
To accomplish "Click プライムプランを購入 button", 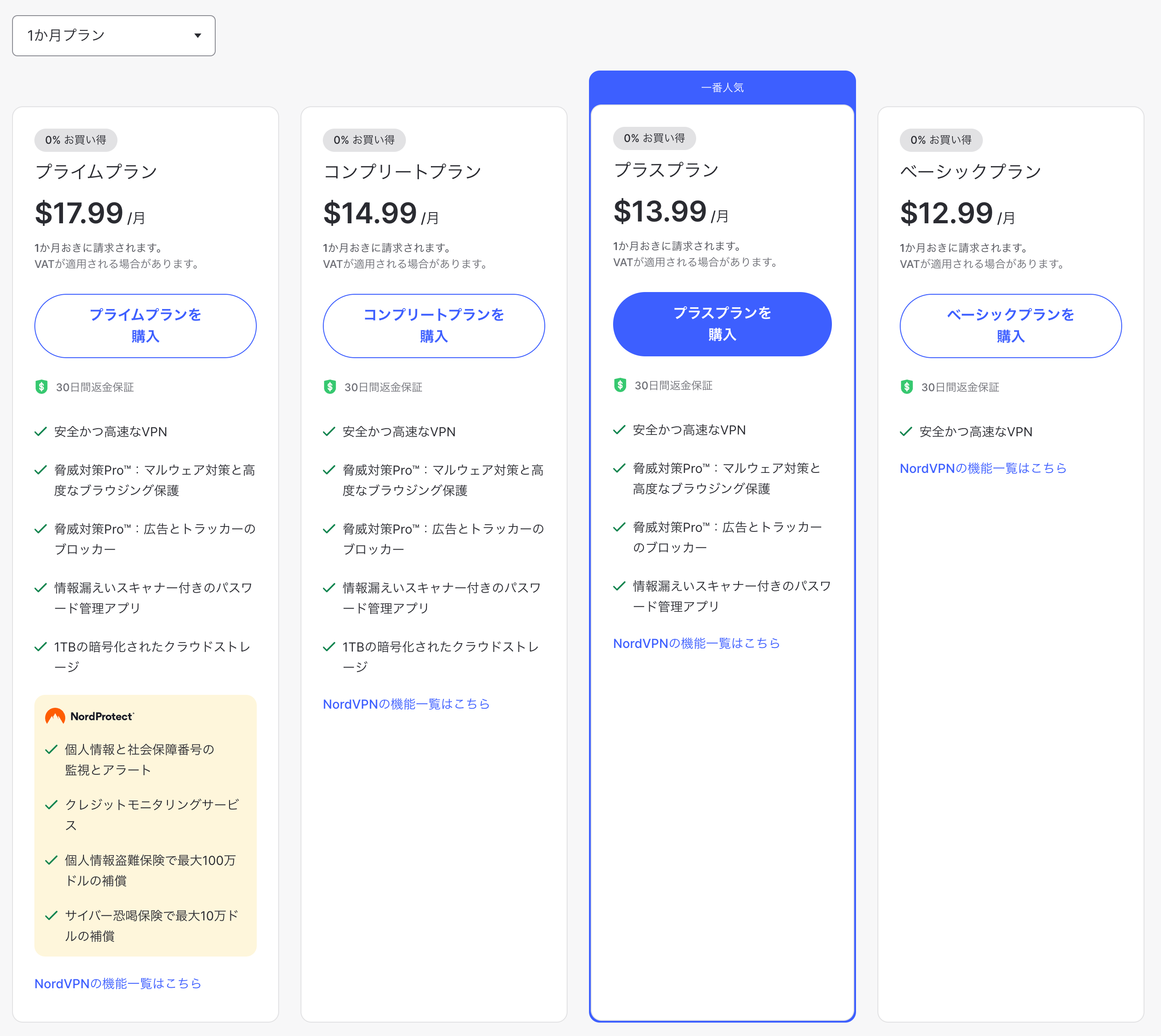I will click(x=145, y=326).
